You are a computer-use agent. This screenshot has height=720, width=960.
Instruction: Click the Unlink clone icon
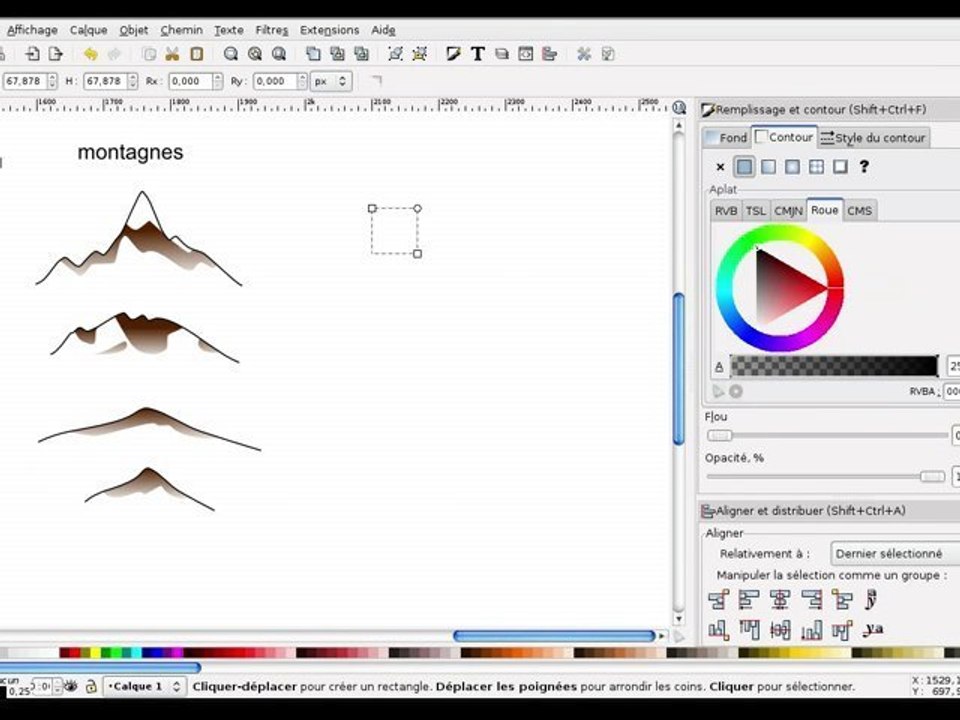click(x=361, y=54)
